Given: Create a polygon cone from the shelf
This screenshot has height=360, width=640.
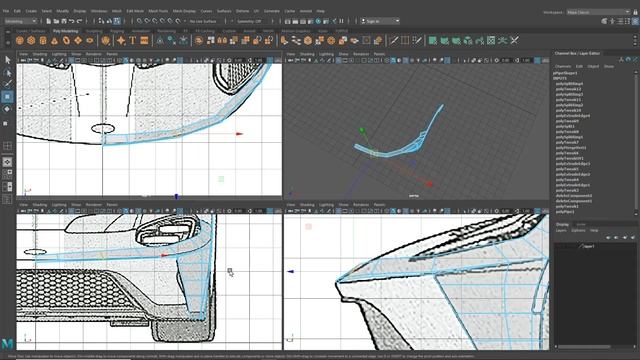Looking at the screenshot, I should 55,40.
